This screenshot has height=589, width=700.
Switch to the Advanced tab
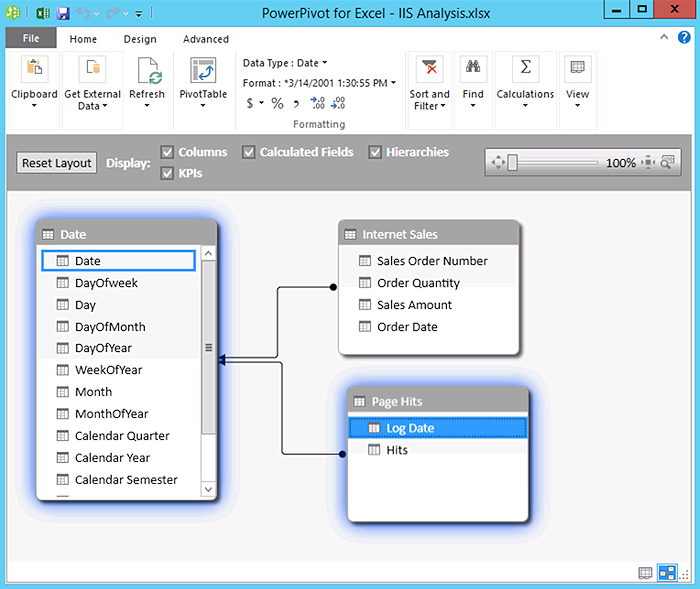[206, 39]
